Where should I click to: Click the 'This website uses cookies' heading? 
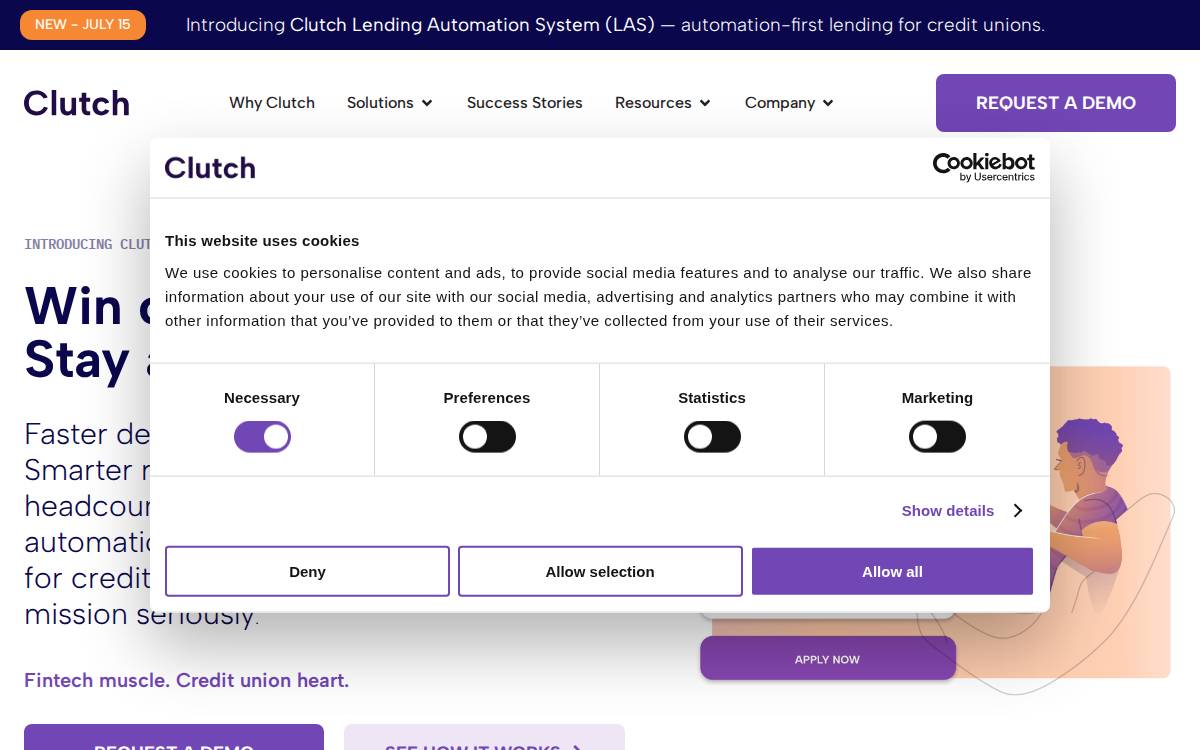(x=262, y=241)
